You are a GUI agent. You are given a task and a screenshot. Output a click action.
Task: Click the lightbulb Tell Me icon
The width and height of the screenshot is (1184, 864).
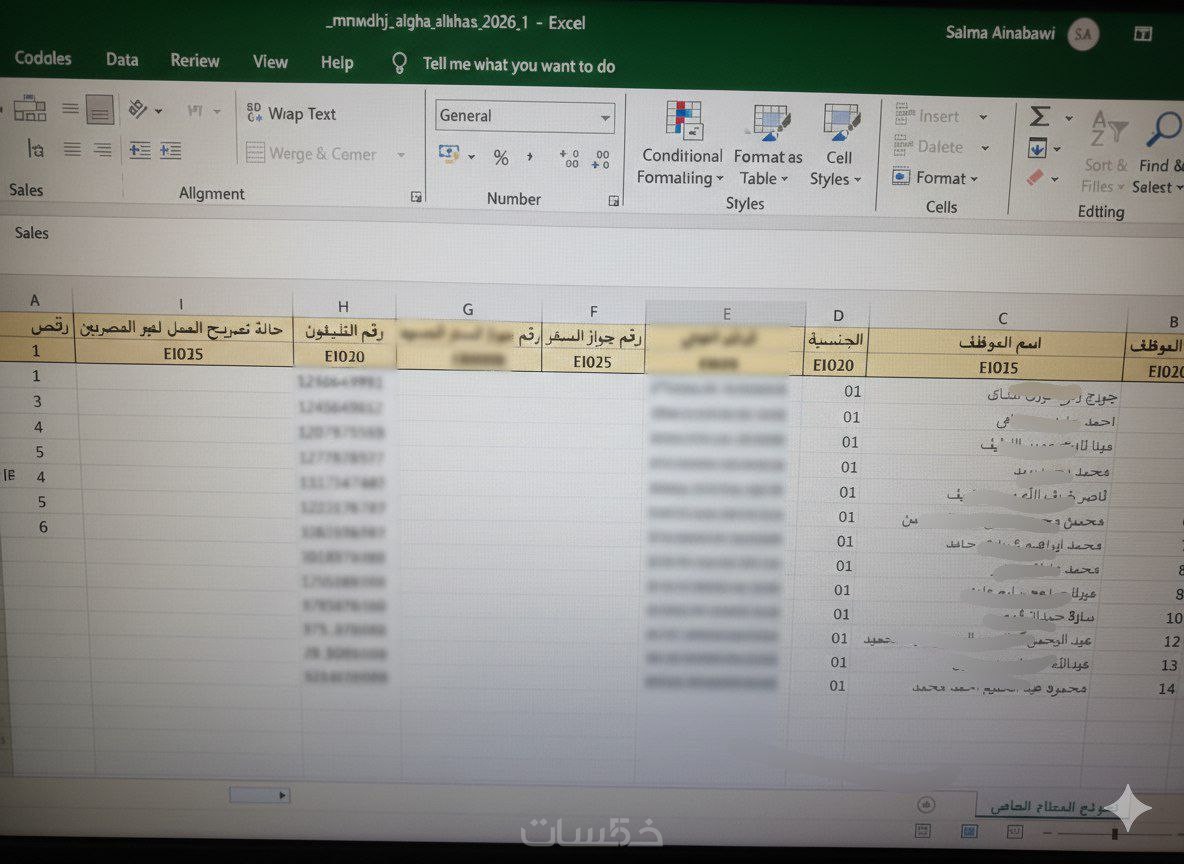pyautogui.click(x=399, y=63)
